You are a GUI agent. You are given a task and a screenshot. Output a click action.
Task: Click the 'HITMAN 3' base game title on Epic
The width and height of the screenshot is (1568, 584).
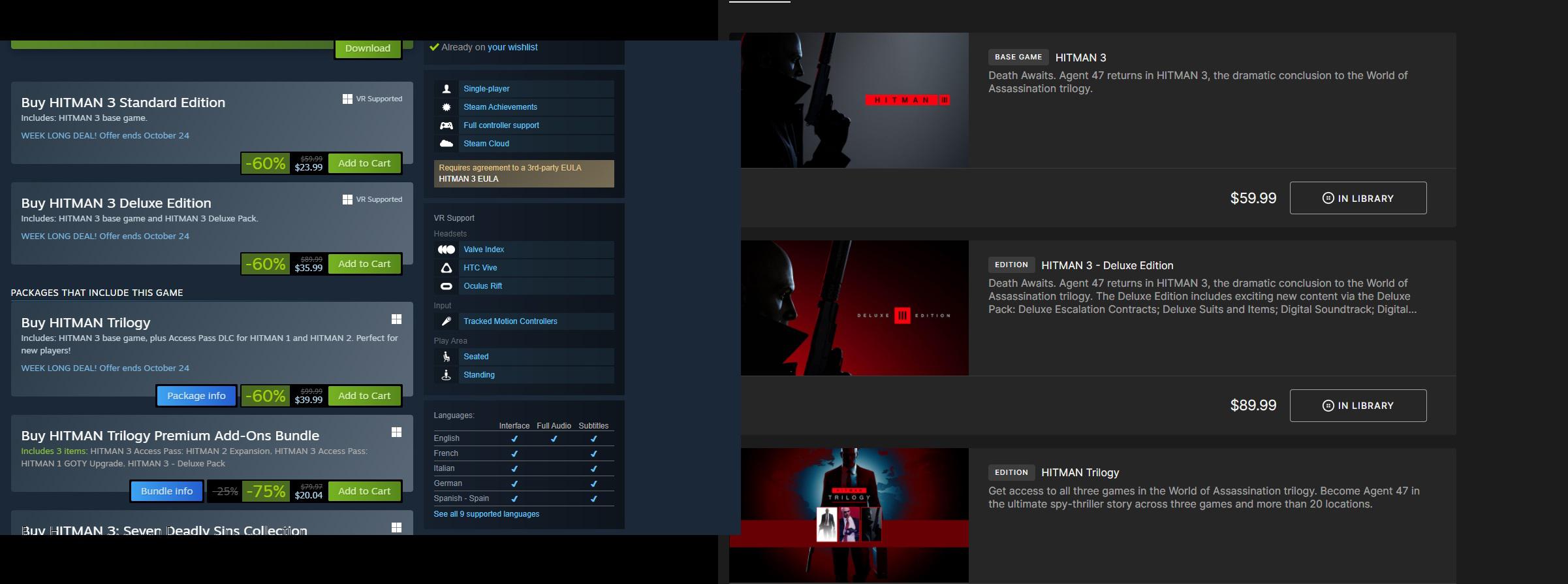click(x=1081, y=57)
